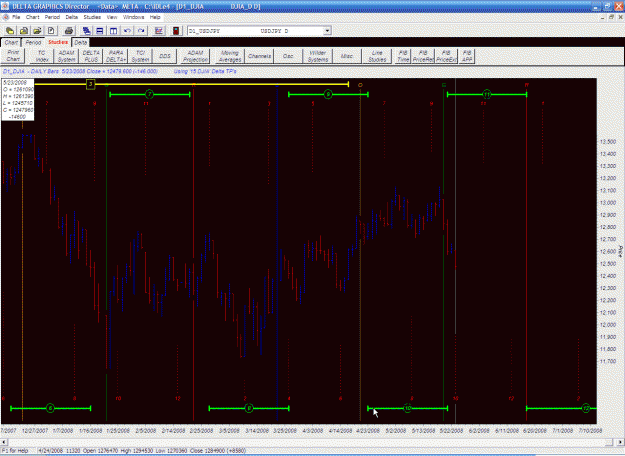Click the FIB PriceRet button
The height and width of the screenshot is (456, 625).
click(423, 56)
